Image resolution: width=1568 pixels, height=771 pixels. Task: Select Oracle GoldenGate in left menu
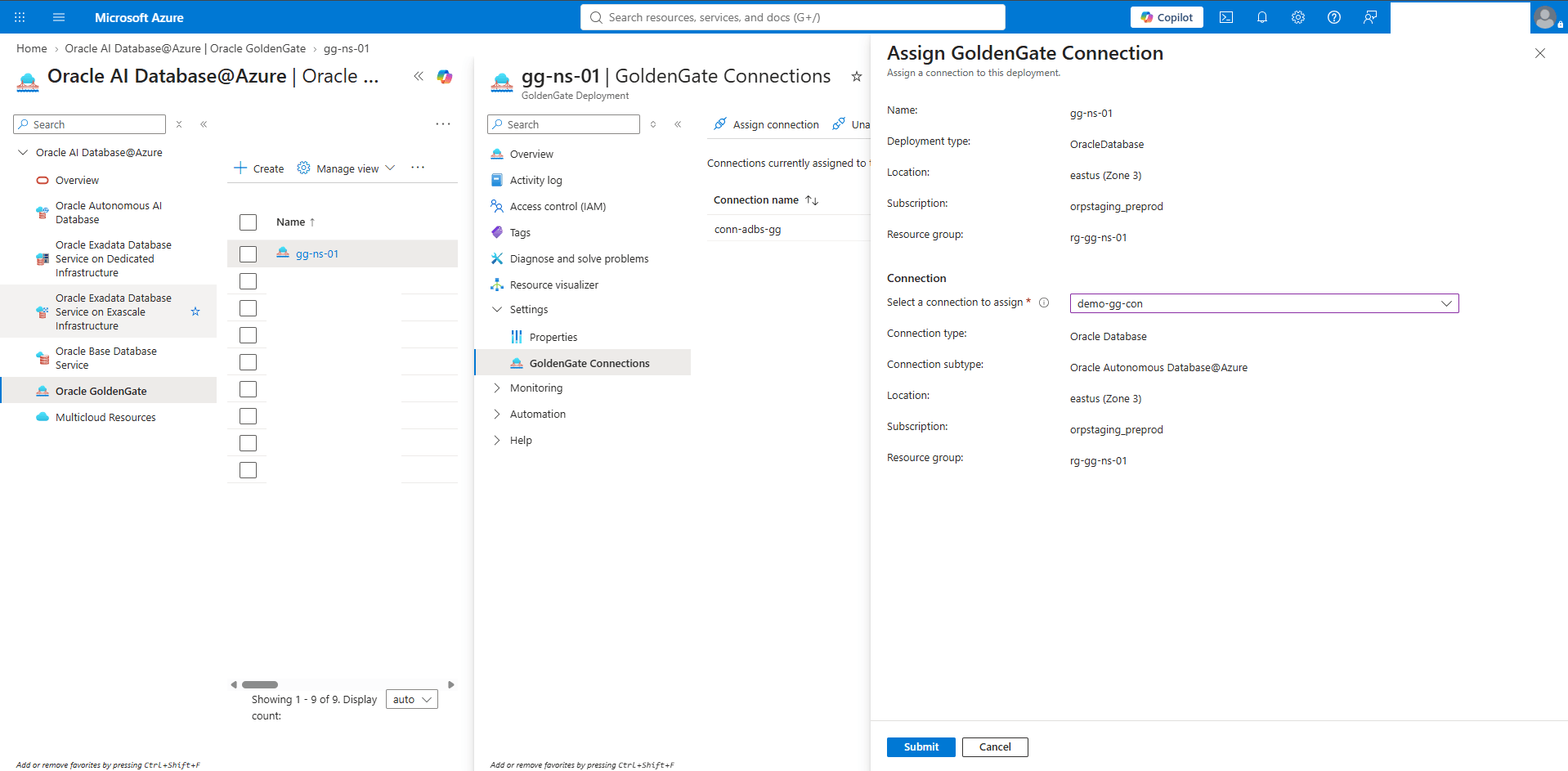coord(109,392)
